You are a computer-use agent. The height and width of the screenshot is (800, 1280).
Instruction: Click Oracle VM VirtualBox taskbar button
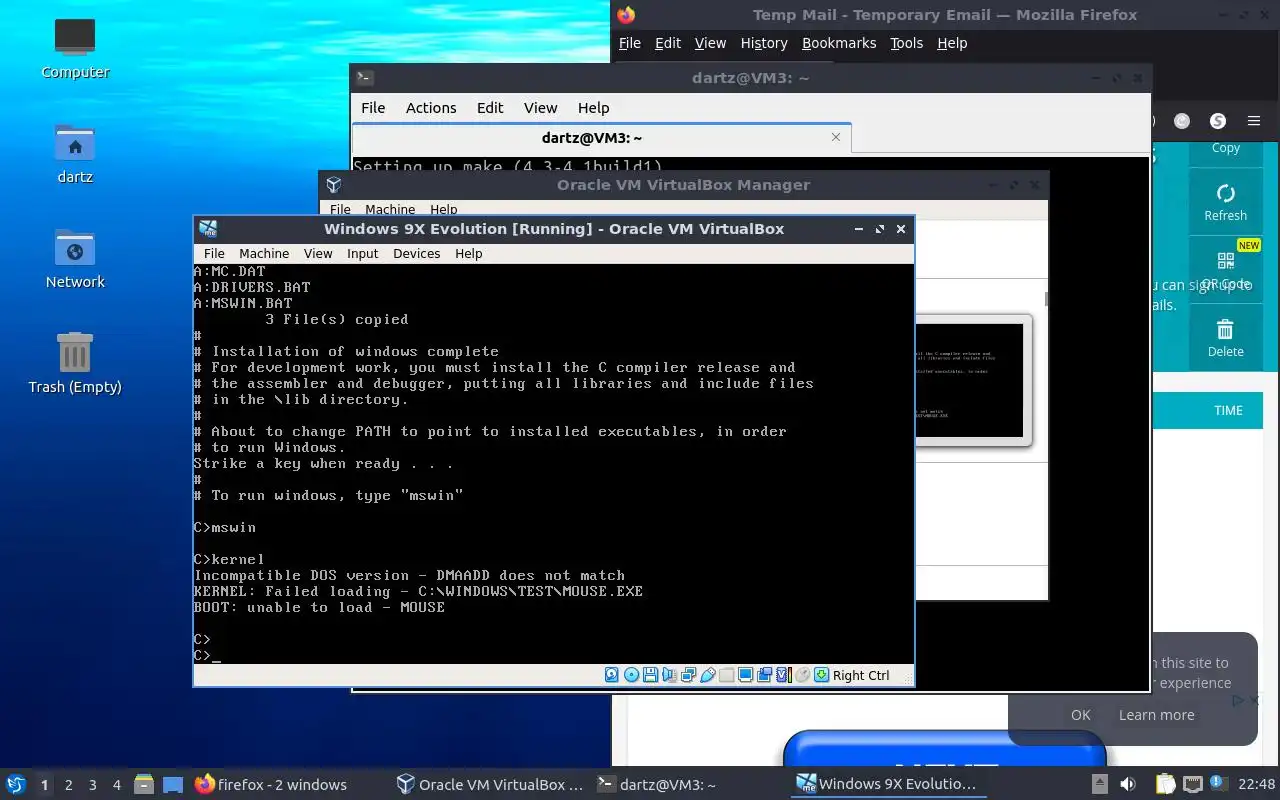(x=490, y=784)
